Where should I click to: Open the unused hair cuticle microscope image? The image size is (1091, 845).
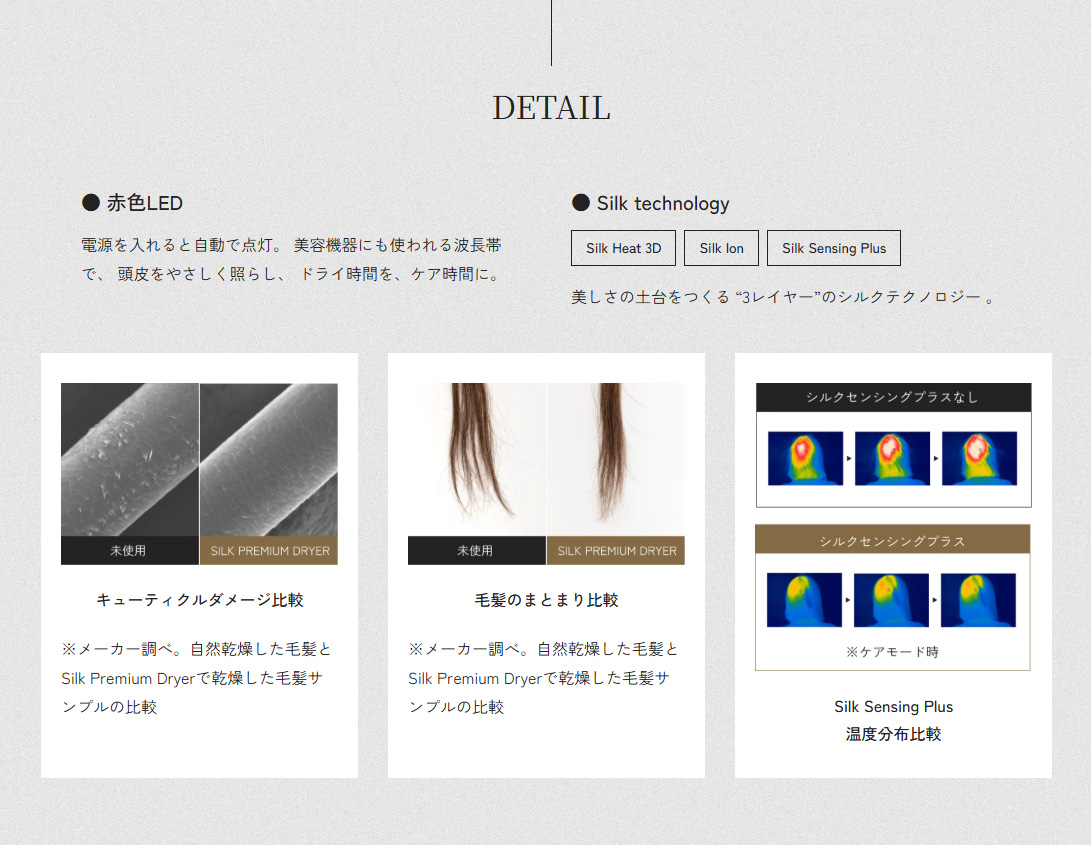pyautogui.click(x=130, y=459)
